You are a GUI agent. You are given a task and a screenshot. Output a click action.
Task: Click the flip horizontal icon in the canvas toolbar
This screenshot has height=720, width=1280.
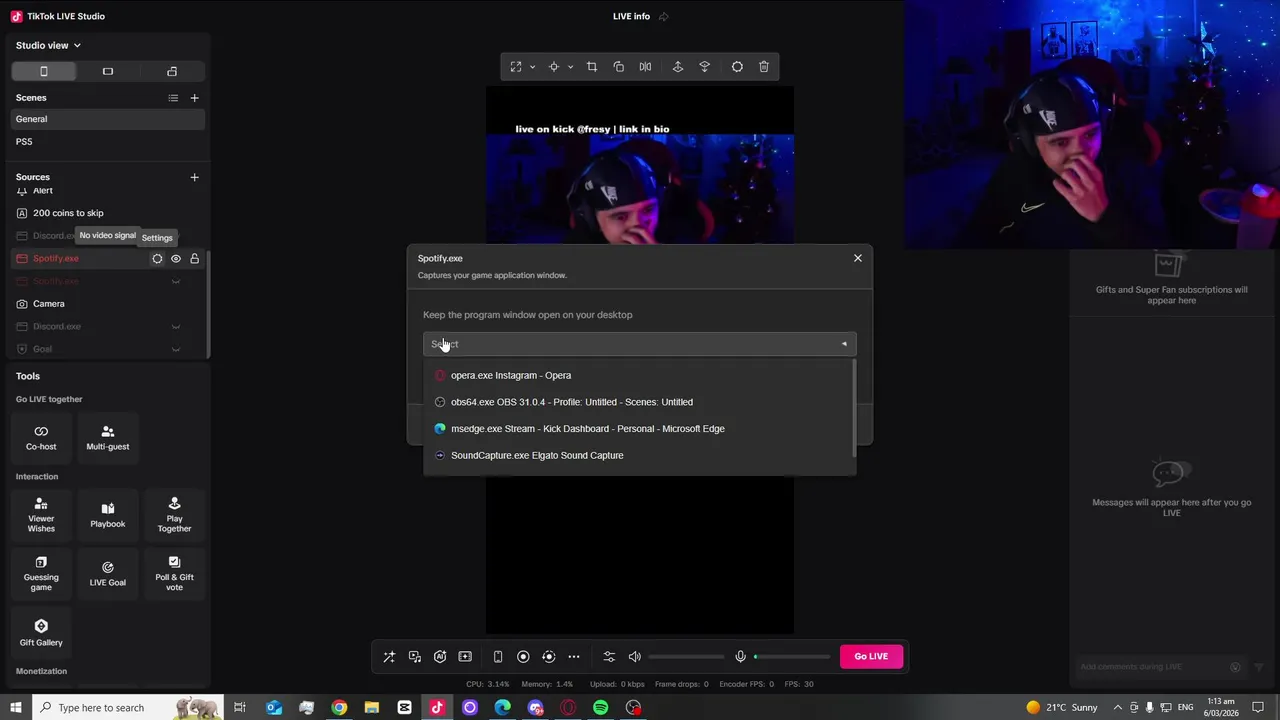point(645,67)
